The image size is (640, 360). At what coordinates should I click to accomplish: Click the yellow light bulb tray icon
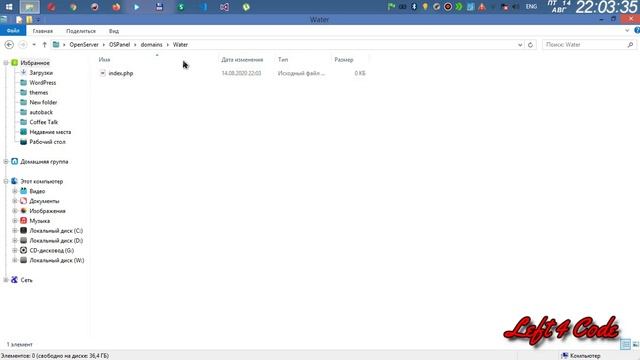coord(425,7)
